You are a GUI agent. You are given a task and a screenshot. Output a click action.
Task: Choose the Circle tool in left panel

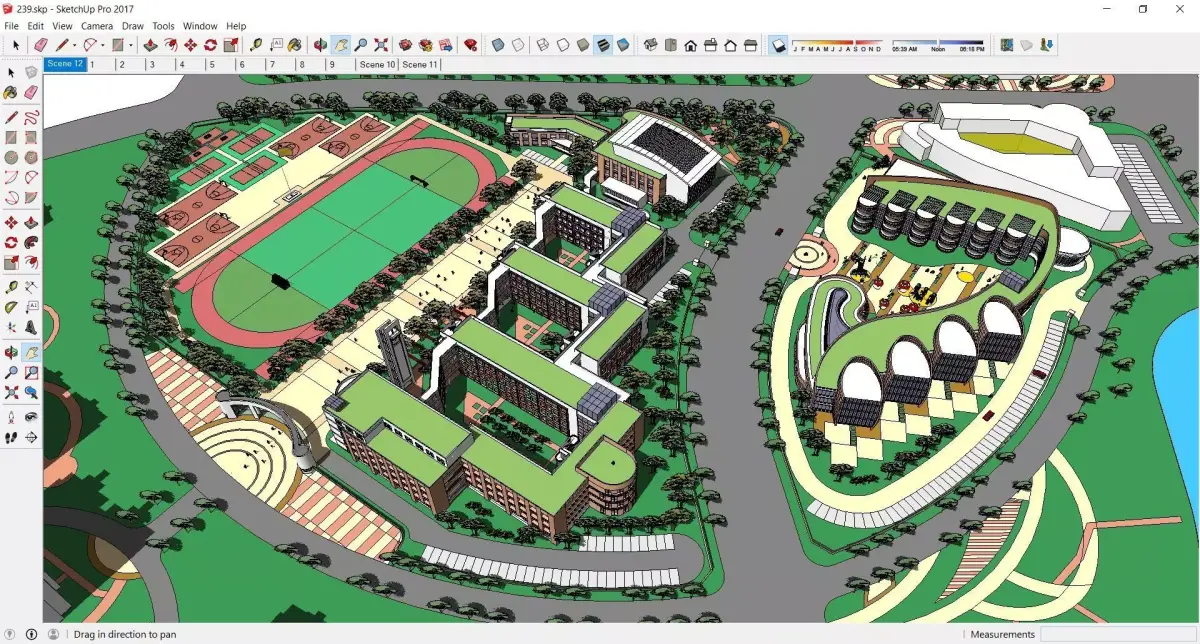coord(11,157)
